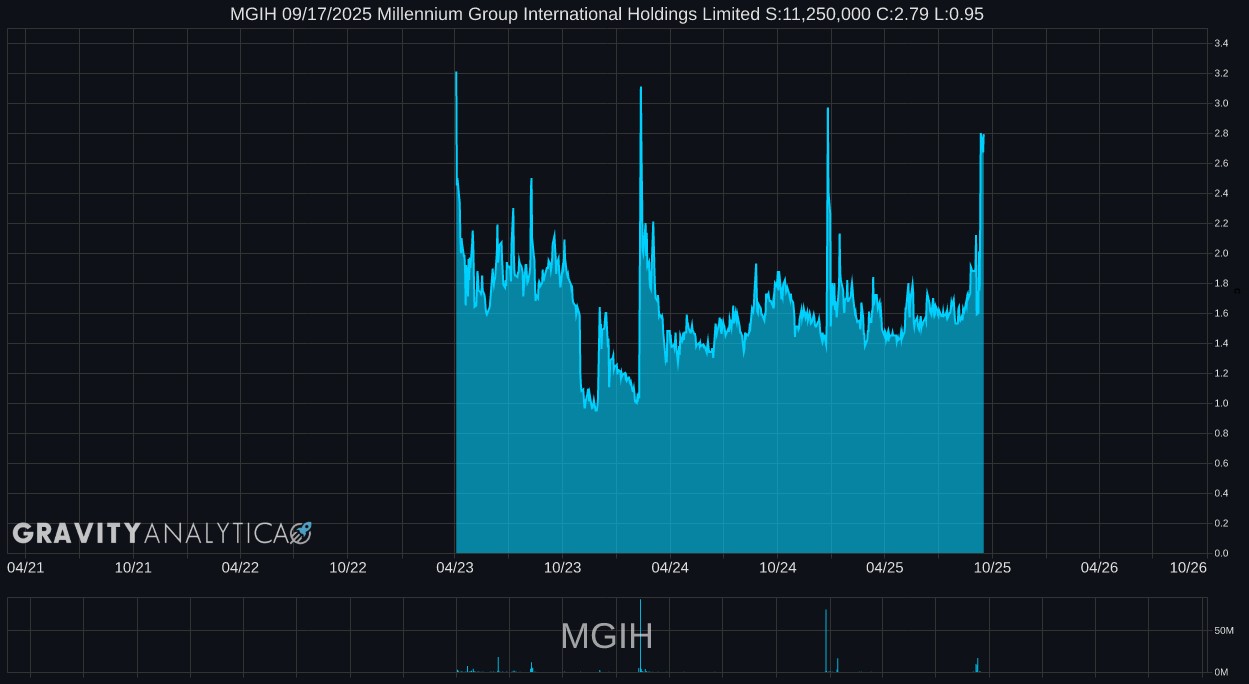
Task: Pick the 10/22 x-axis date label
Action: [x=348, y=567]
